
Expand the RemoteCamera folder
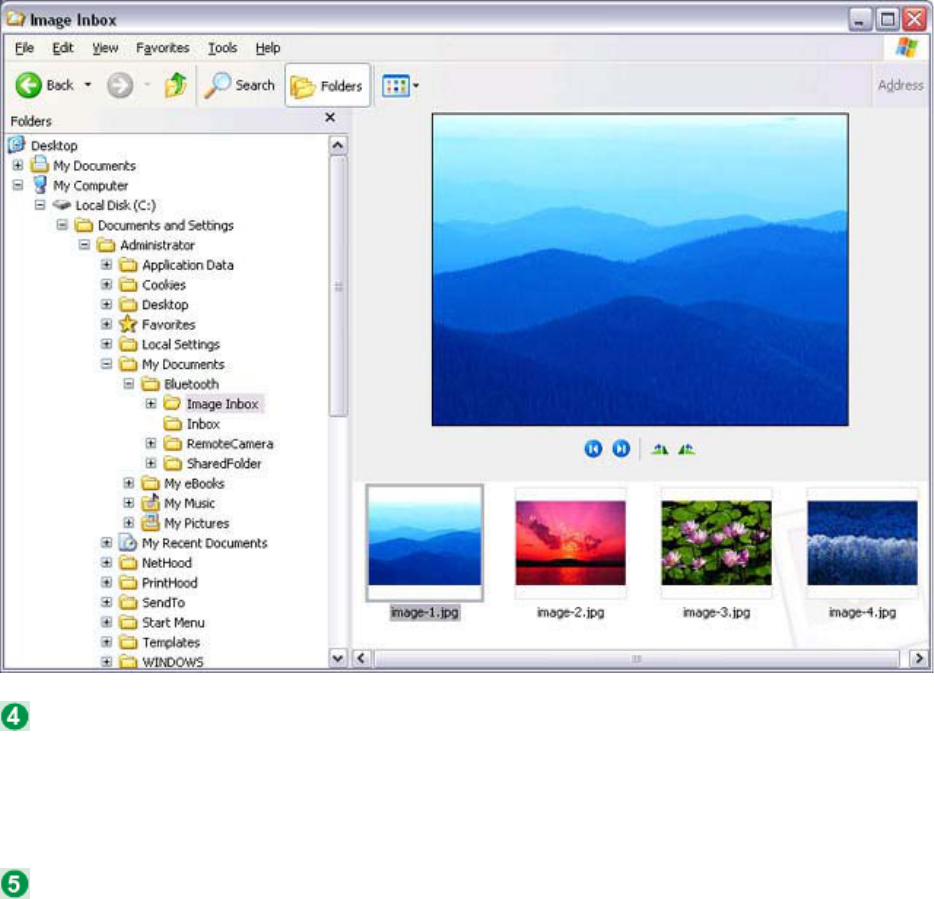(151, 443)
